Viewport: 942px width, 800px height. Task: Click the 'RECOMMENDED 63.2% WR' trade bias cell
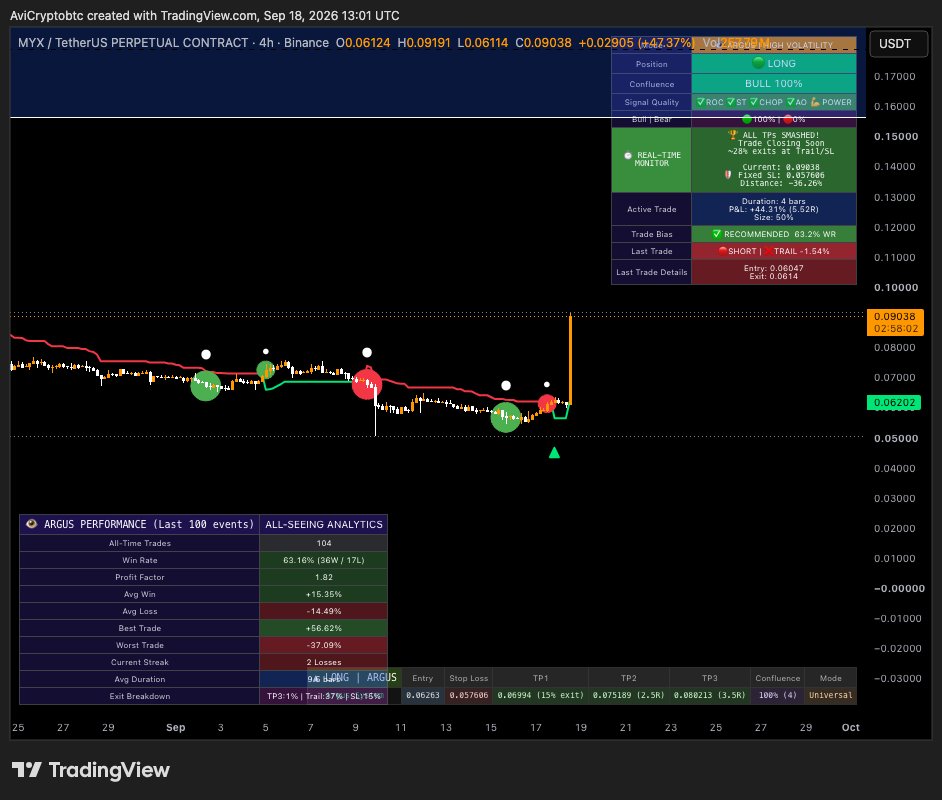774,234
